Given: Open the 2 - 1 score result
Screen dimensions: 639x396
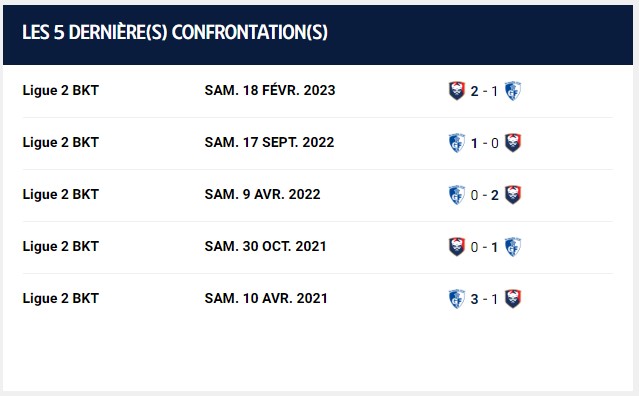Looking at the screenshot, I should tap(484, 91).
